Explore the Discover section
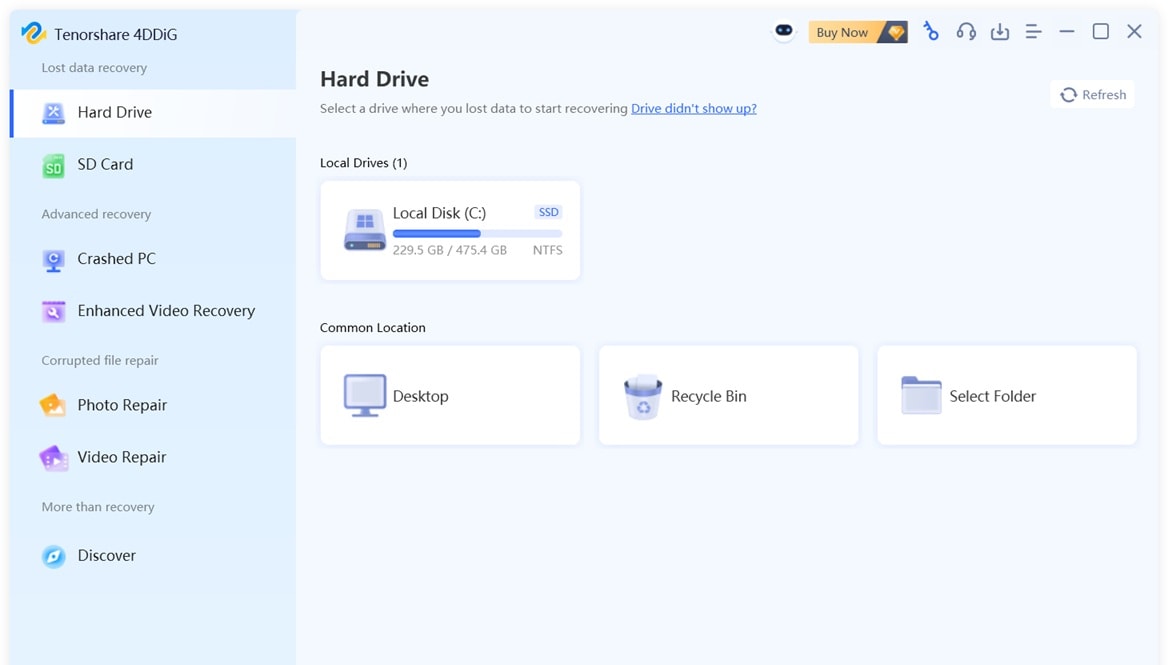The width and height of the screenshot is (1168, 665). 105,555
